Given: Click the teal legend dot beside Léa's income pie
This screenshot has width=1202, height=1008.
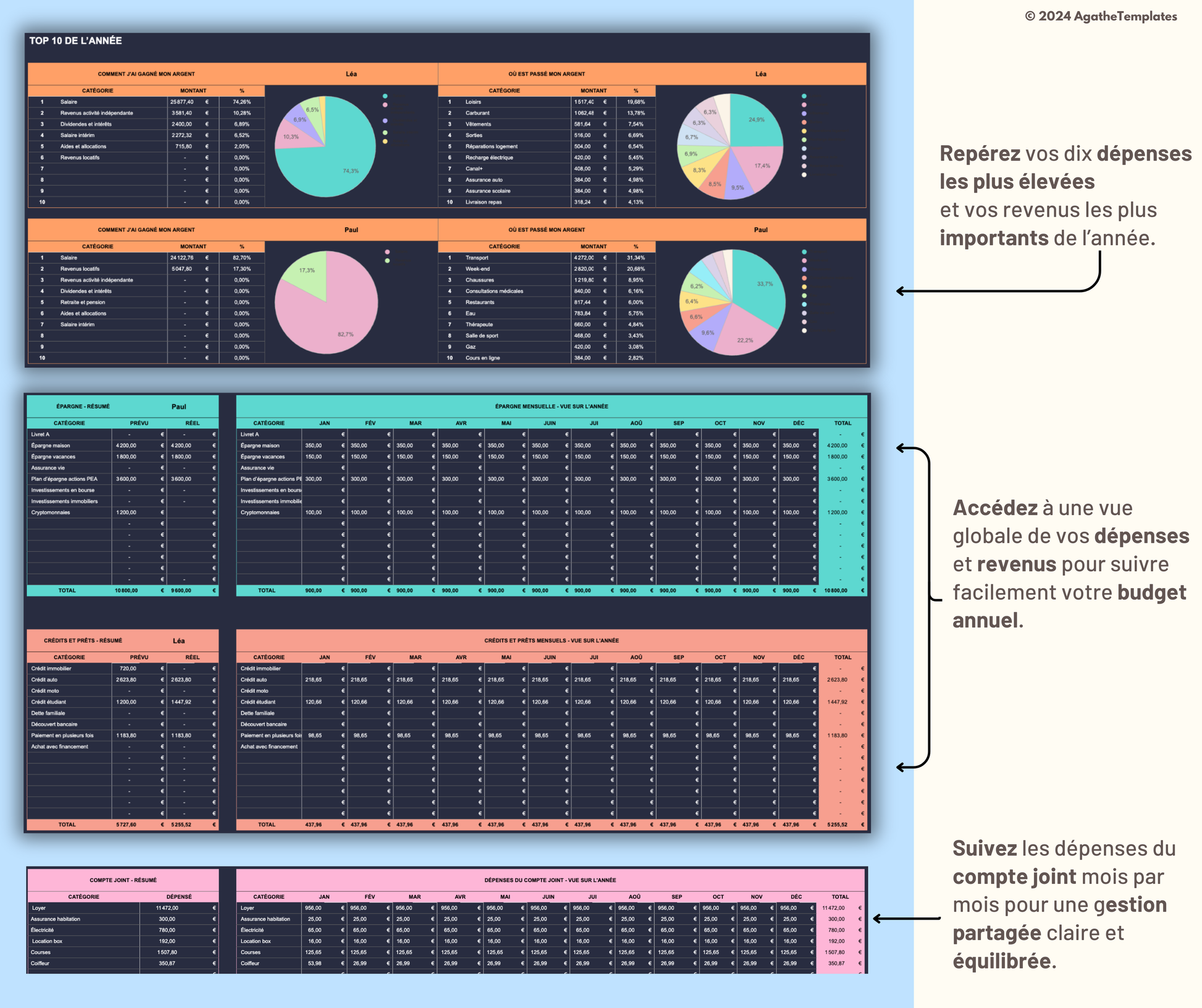Looking at the screenshot, I should pyautogui.click(x=385, y=96).
